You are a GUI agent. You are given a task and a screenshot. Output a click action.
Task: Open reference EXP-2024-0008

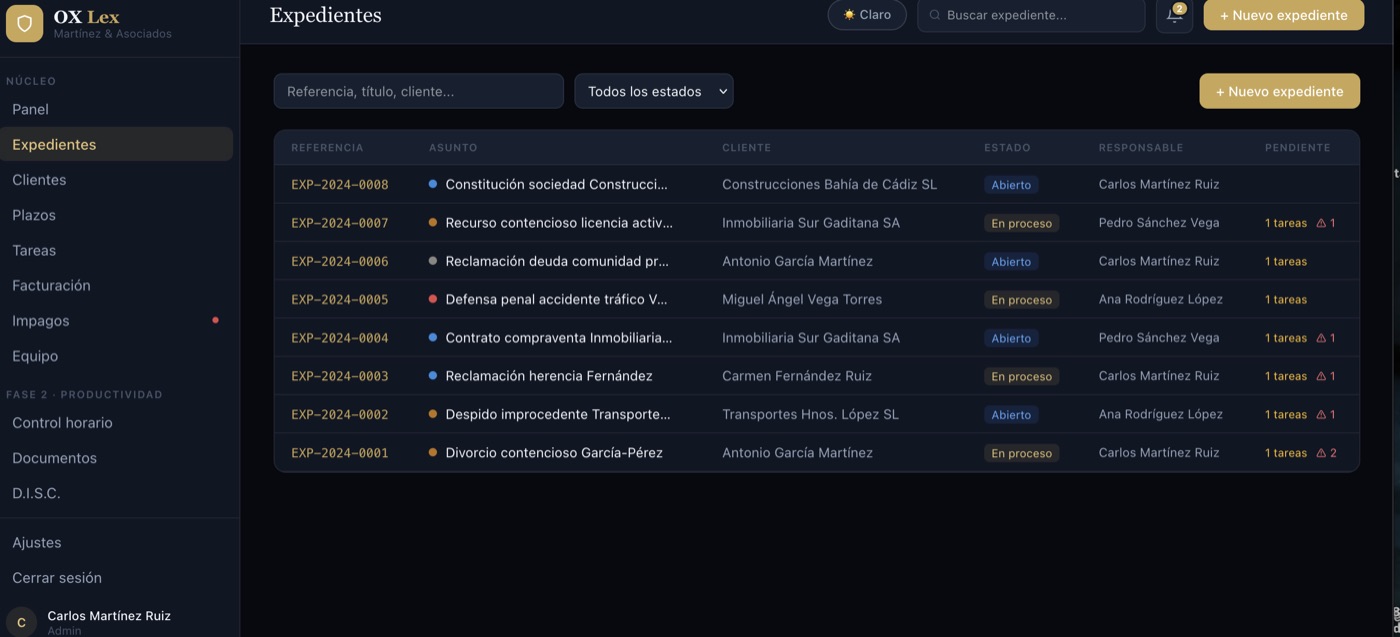340,184
